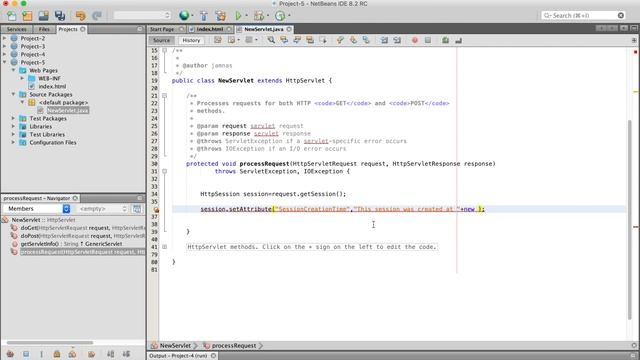Click in the Search field at the top right
This screenshot has height=360, width=640.
pos(584,16)
